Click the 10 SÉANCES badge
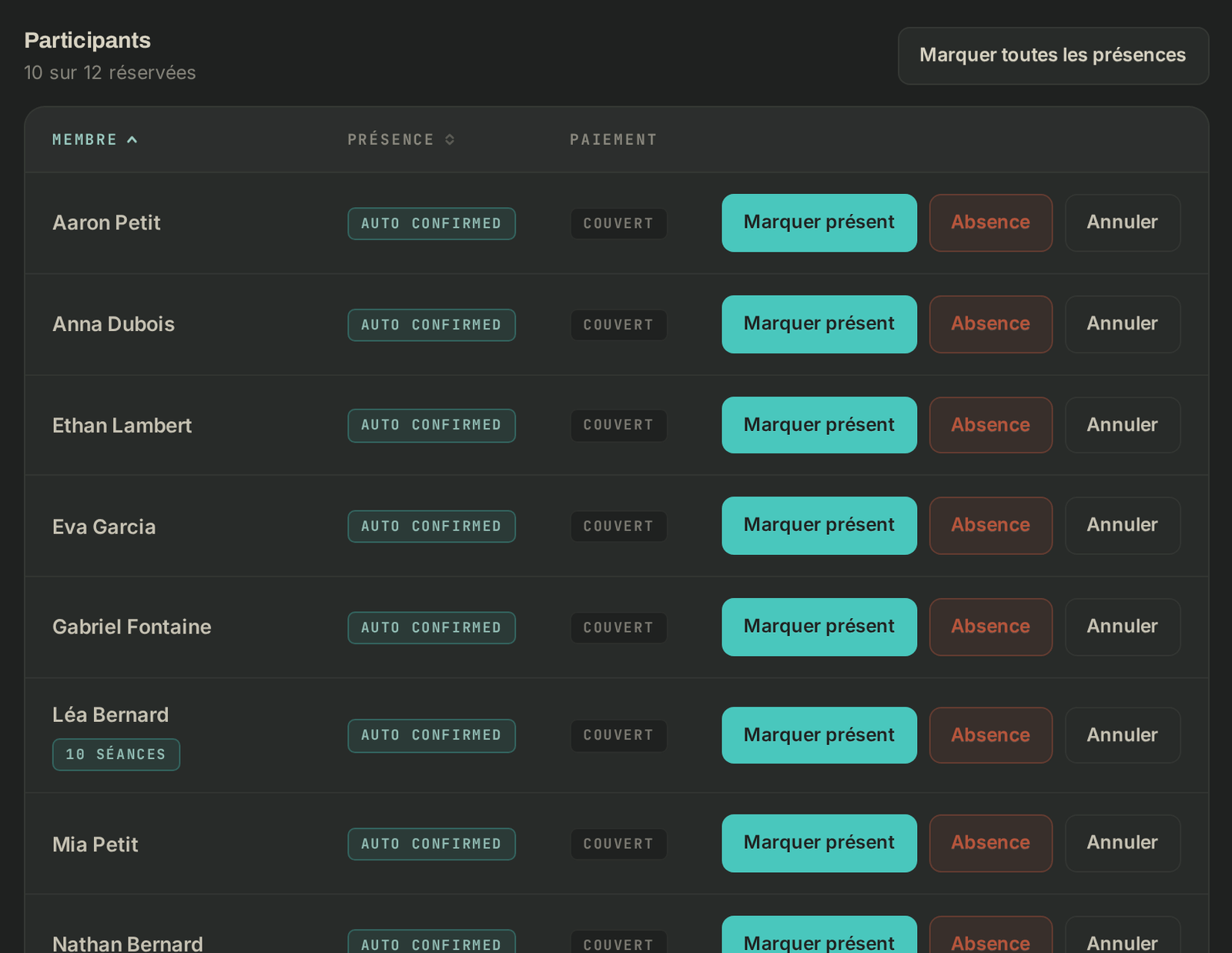Image resolution: width=1232 pixels, height=953 pixels. (x=116, y=754)
